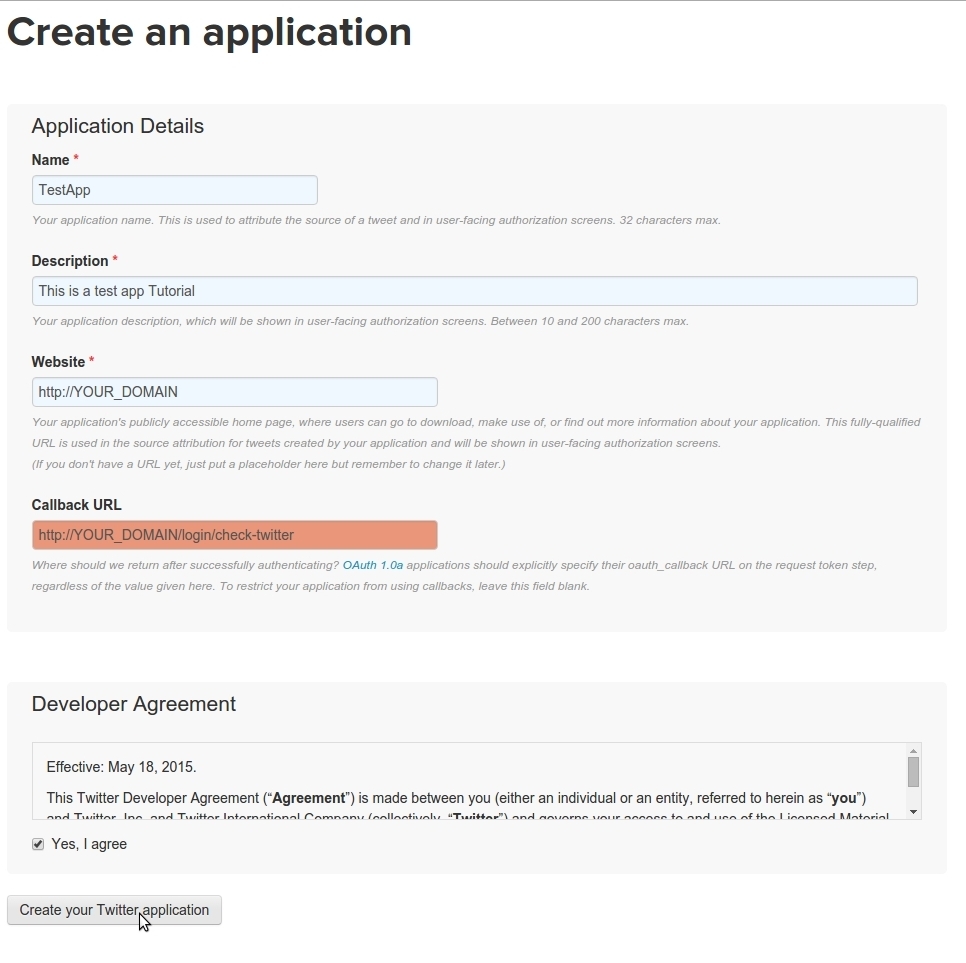
Task: Click the Name input field containing TestApp
Action: pyautogui.click(x=174, y=190)
